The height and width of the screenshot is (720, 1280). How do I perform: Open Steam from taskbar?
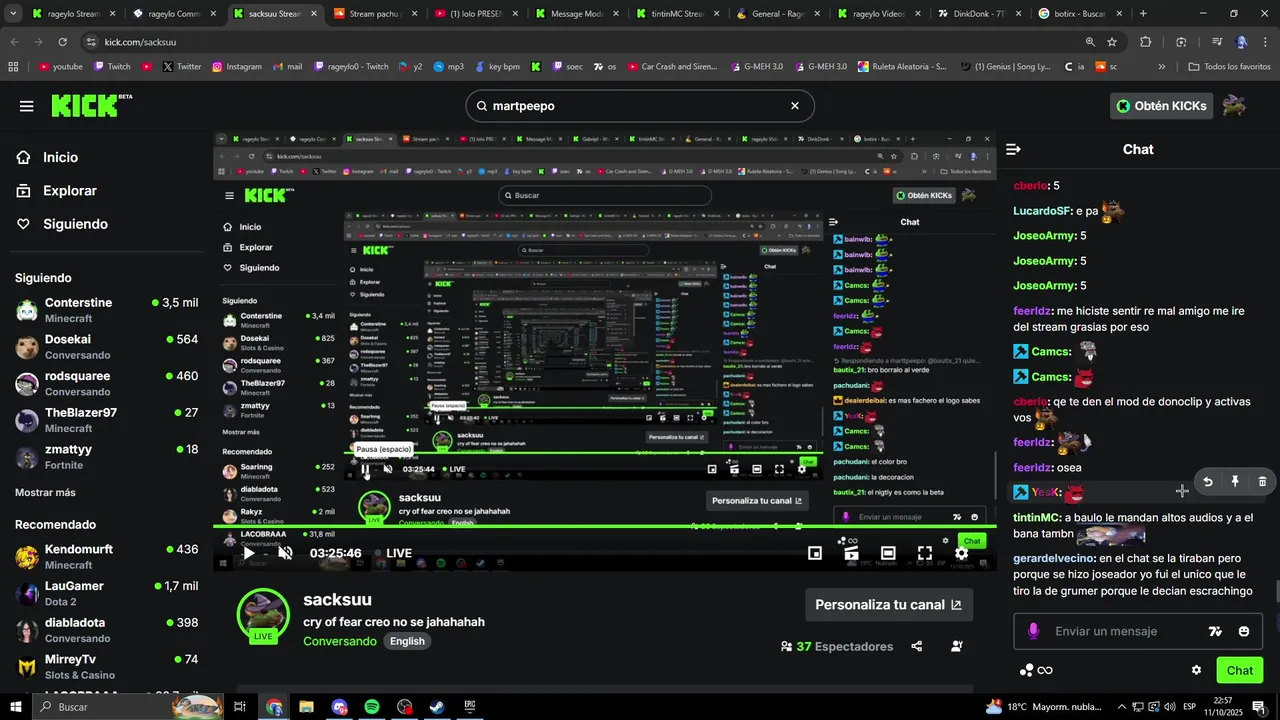point(437,707)
